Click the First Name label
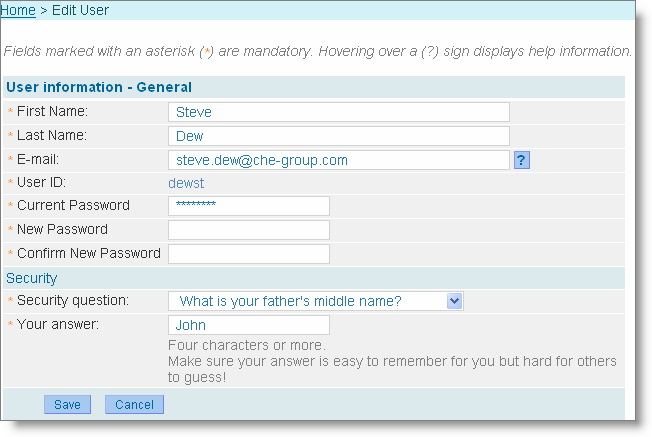The image size is (652, 437). [52, 111]
